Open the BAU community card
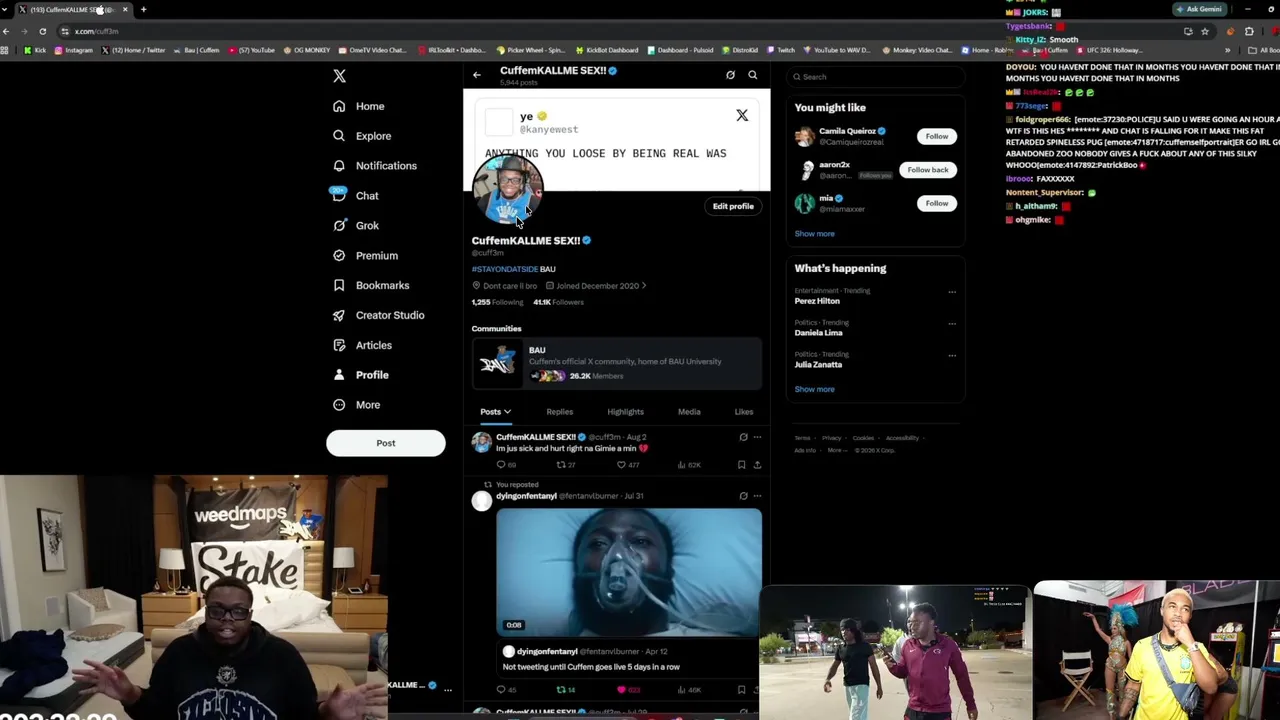The width and height of the screenshot is (1280, 720). coord(617,362)
